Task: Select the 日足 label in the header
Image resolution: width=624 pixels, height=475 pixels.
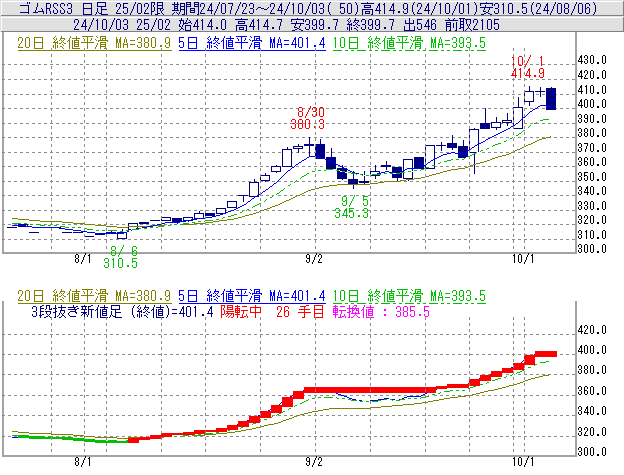Action: pos(94,8)
